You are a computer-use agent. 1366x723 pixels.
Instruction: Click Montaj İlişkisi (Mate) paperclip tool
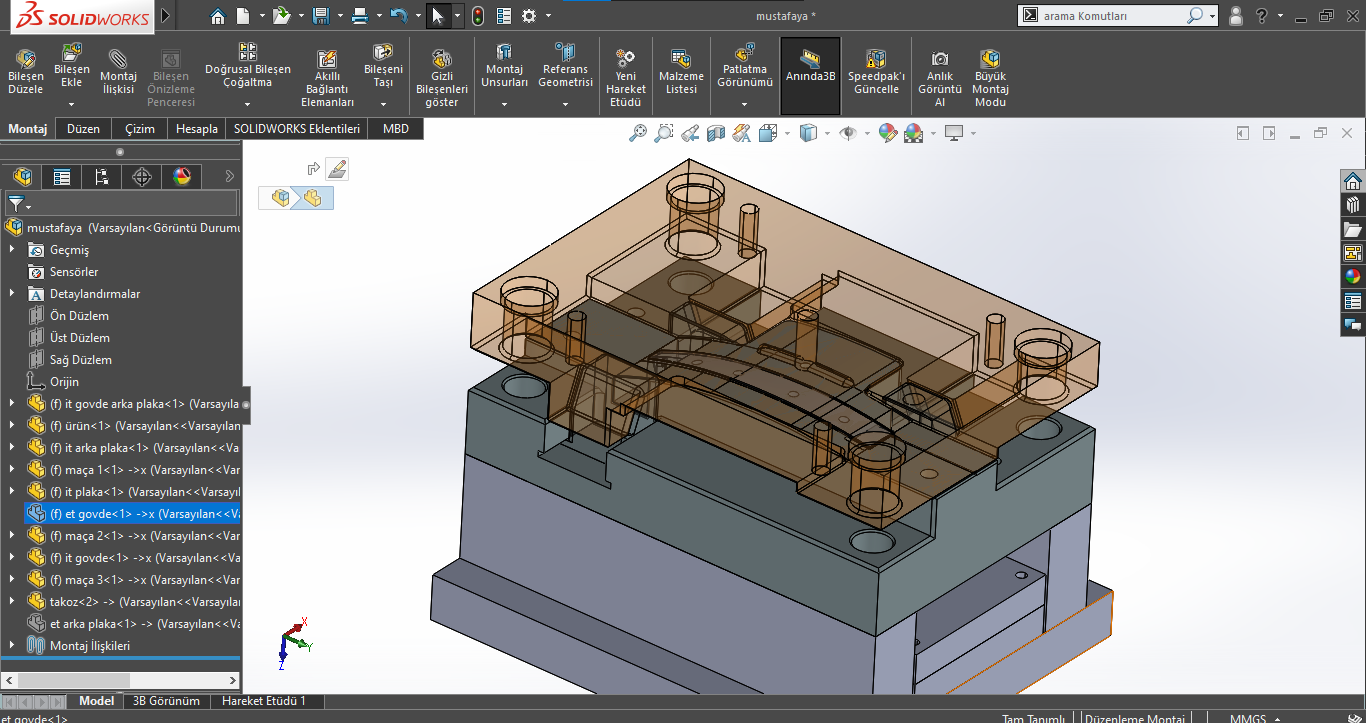[x=119, y=72]
